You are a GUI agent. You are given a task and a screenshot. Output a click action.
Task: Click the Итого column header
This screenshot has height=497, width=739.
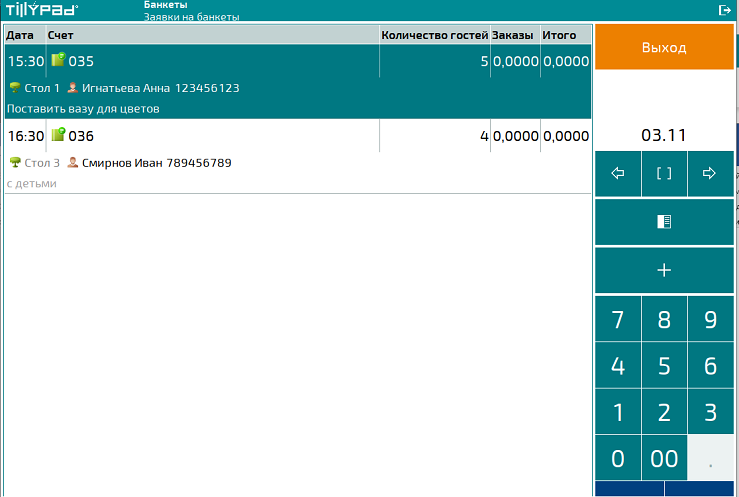pos(560,35)
